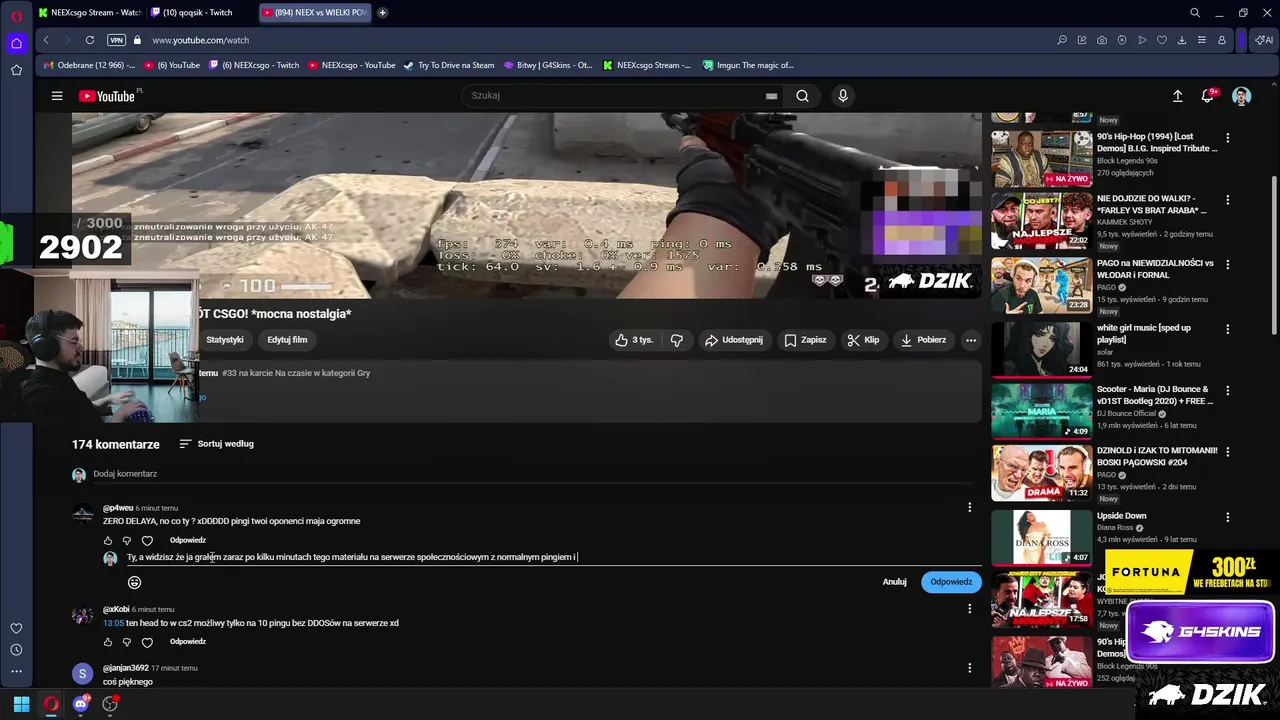Open the Try To Drive na Steam bookmark
Screen dimensions: 1280x720
coord(449,65)
